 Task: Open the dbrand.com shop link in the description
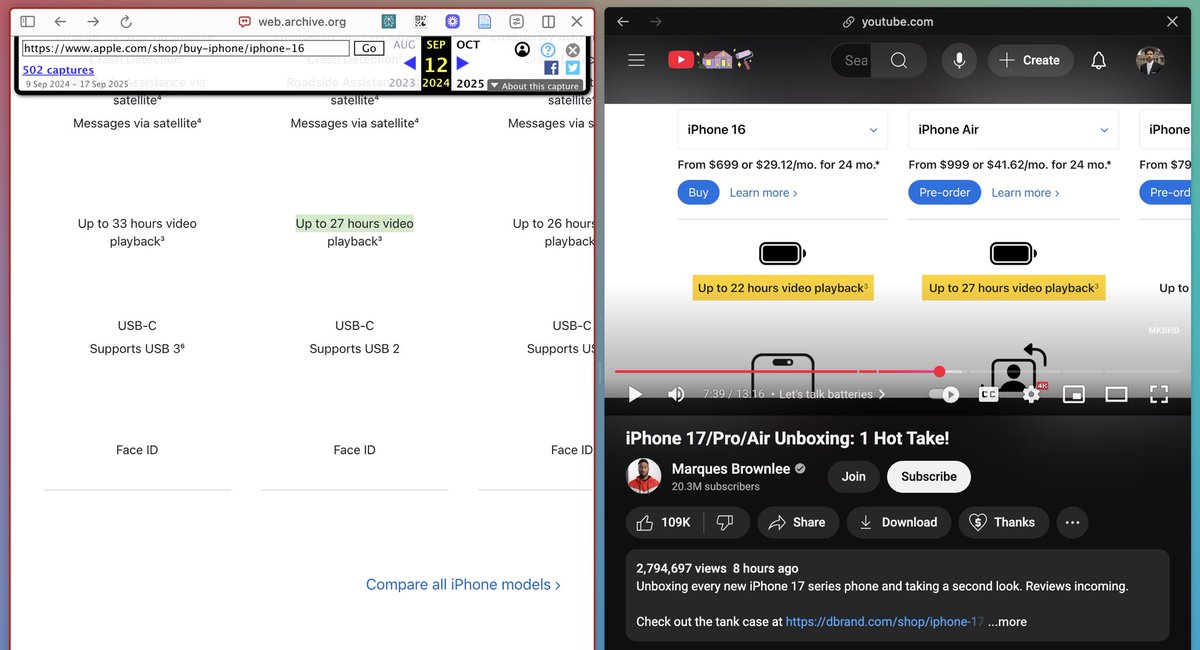pos(885,621)
